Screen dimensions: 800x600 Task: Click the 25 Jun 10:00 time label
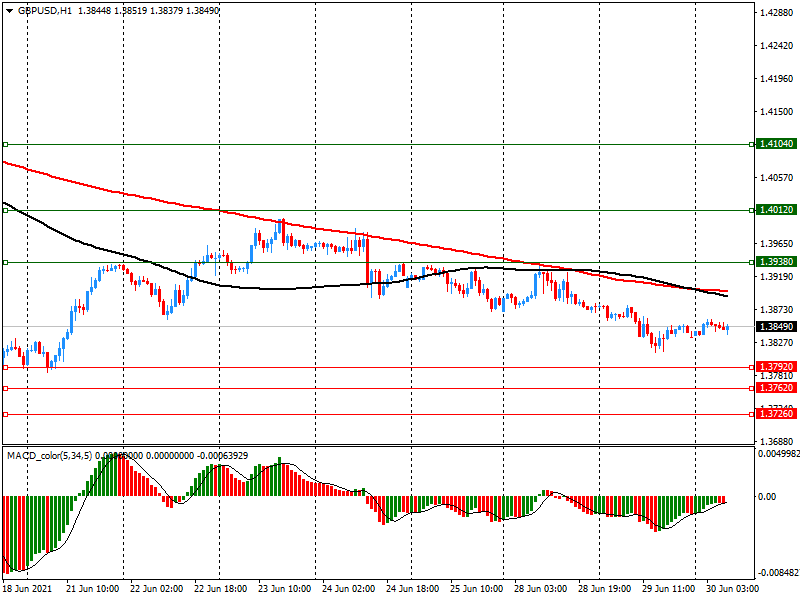(x=477, y=588)
